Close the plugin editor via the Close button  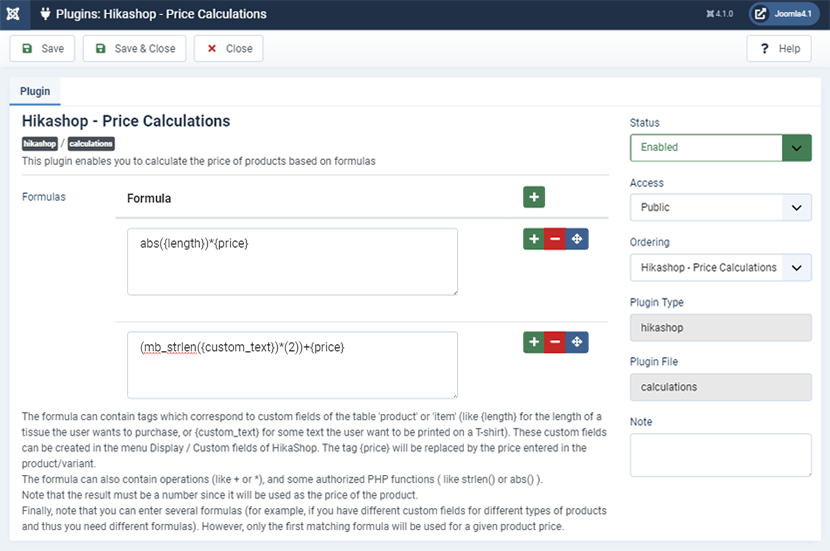coord(228,49)
